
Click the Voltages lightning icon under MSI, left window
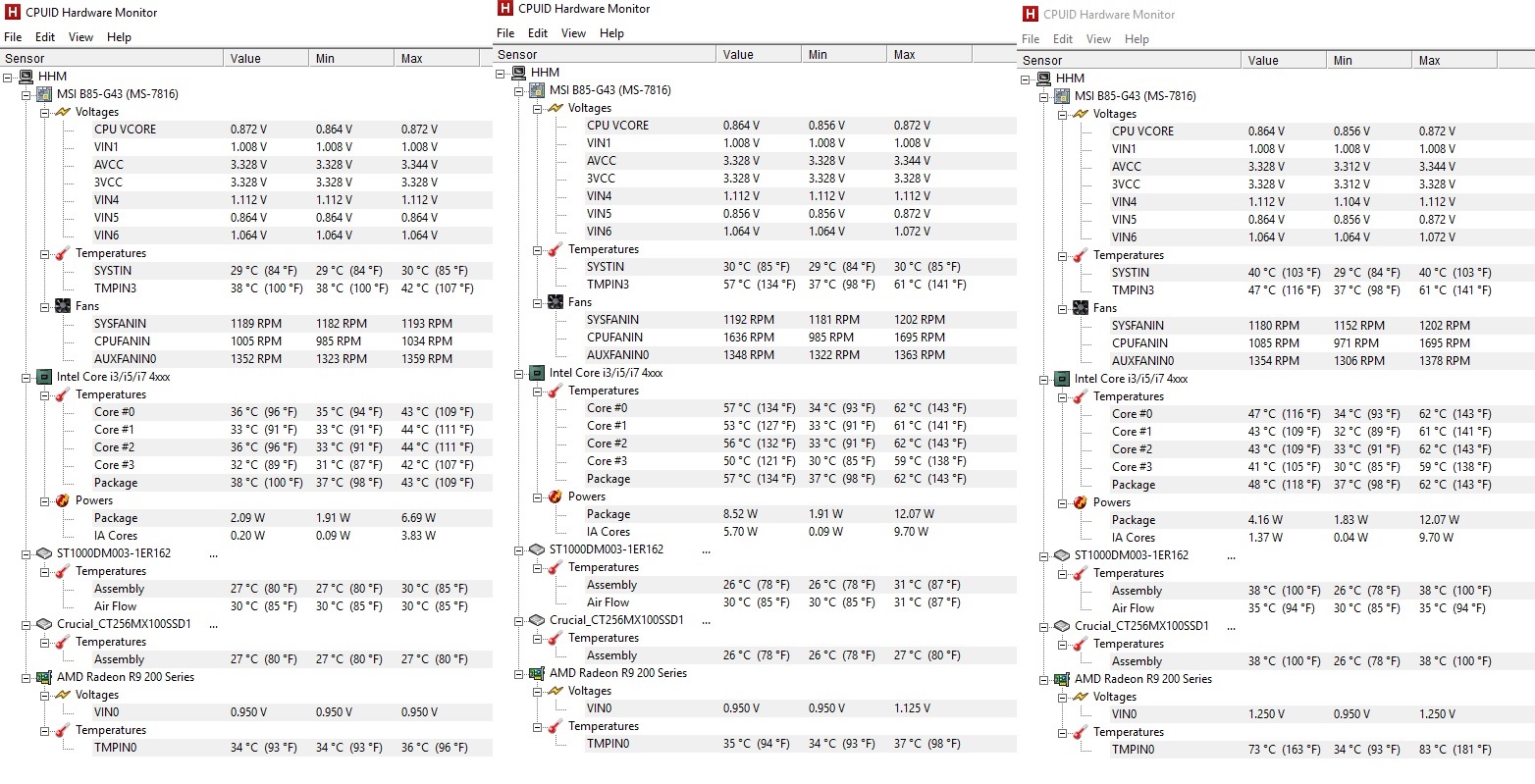(x=63, y=112)
